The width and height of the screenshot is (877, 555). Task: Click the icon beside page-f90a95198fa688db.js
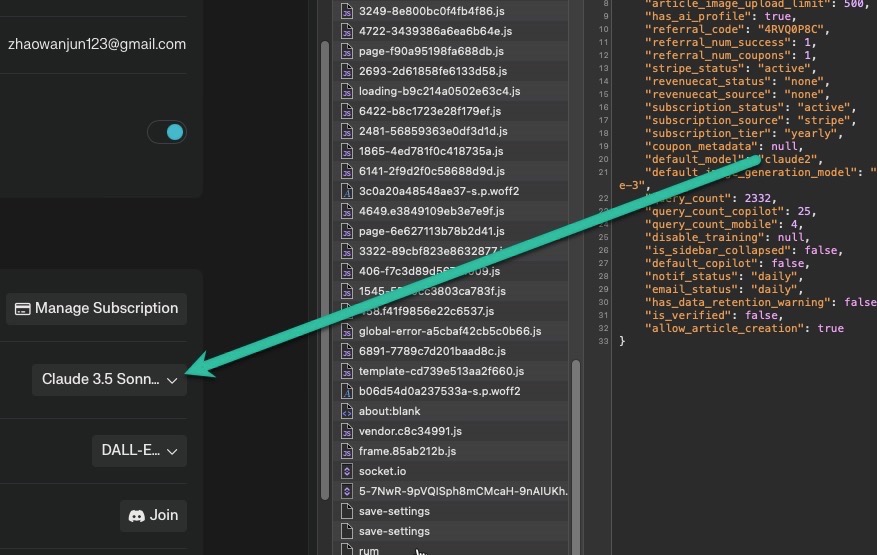pos(347,51)
